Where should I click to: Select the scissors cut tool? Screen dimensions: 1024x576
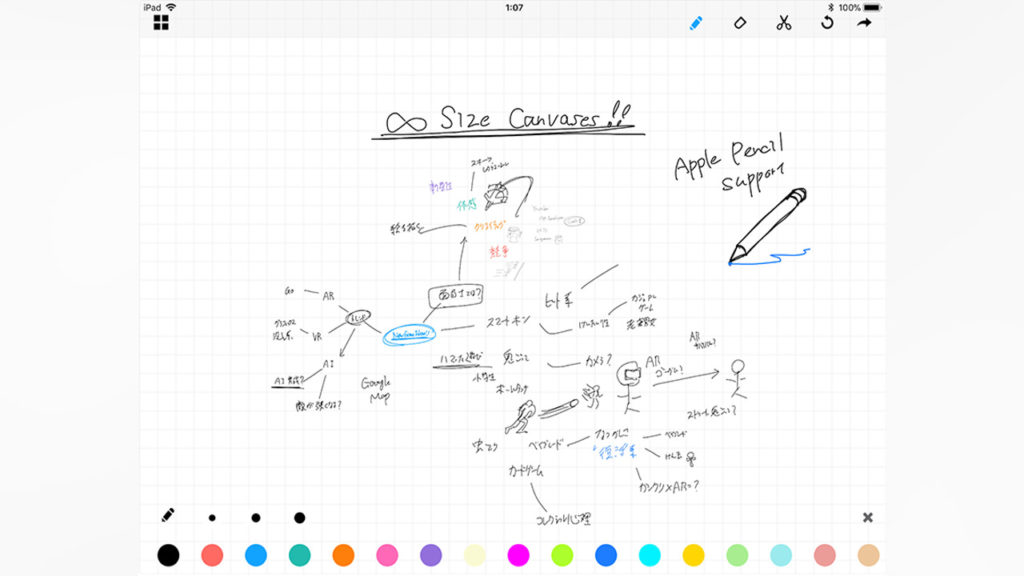pyautogui.click(x=784, y=24)
